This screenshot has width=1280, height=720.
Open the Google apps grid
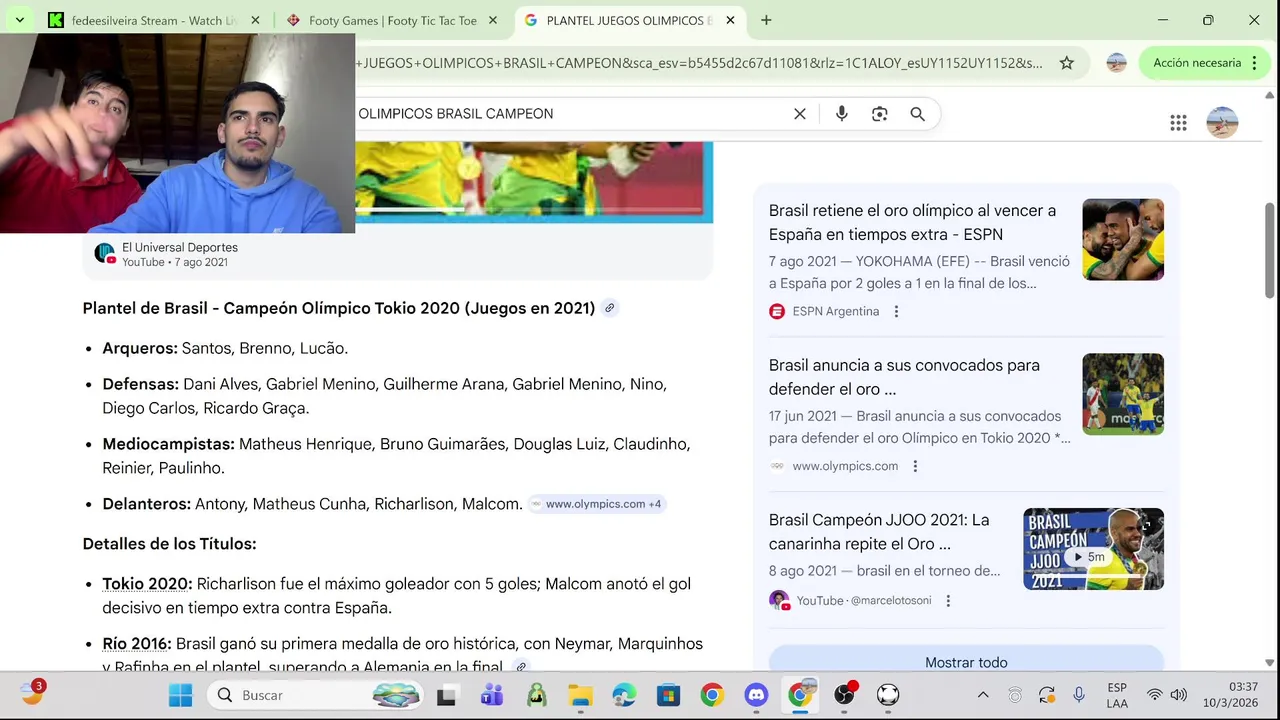1178,123
